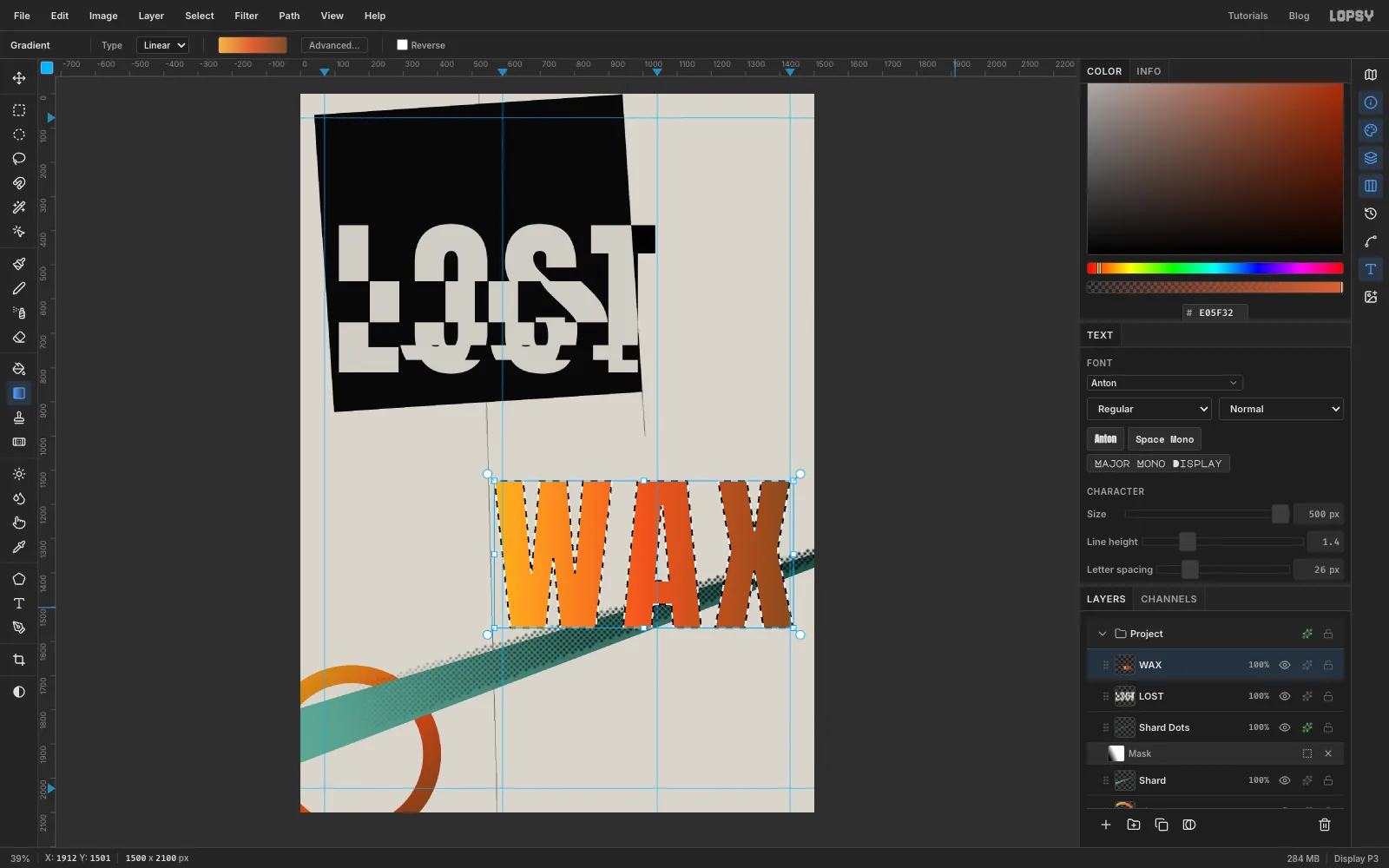This screenshot has height=868, width=1389.
Task: Select the Elliptical Marquee tool
Action: point(19,135)
